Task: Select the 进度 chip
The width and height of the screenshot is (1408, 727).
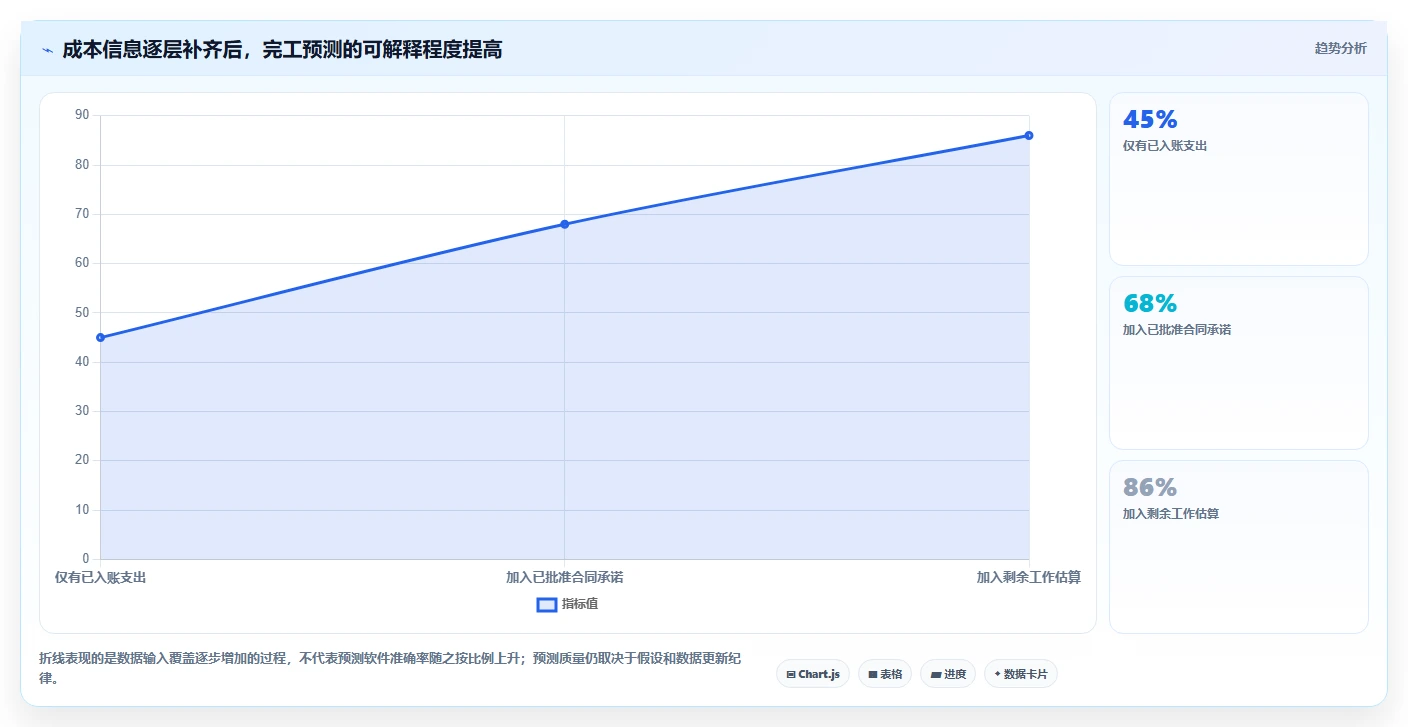Action: click(948, 674)
